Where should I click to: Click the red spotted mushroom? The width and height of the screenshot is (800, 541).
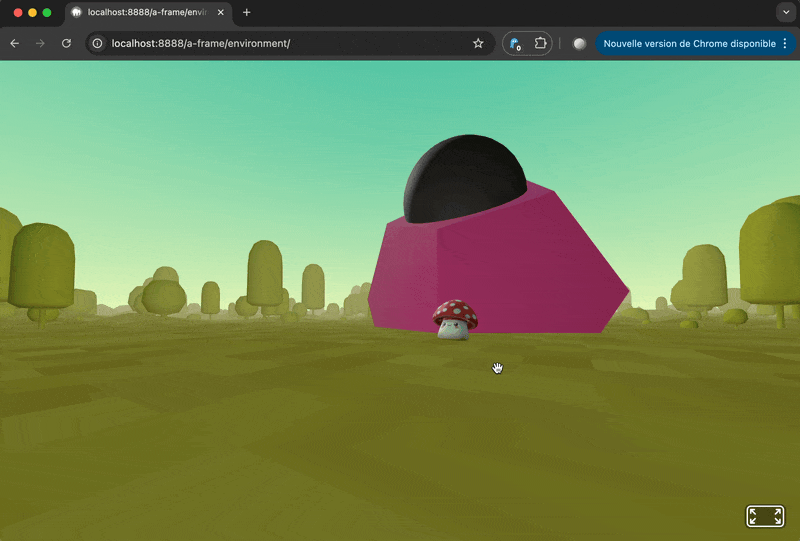[455, 318]
